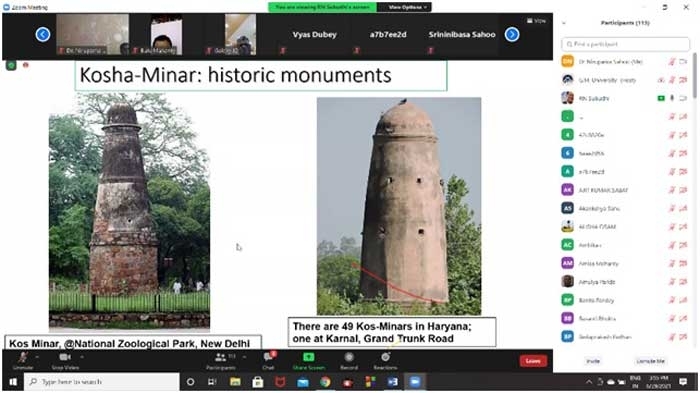The width and height of the screenshot is (700, 393).
Task: Show previous video thumbnails with left arrow
Action: click(43, 34)
